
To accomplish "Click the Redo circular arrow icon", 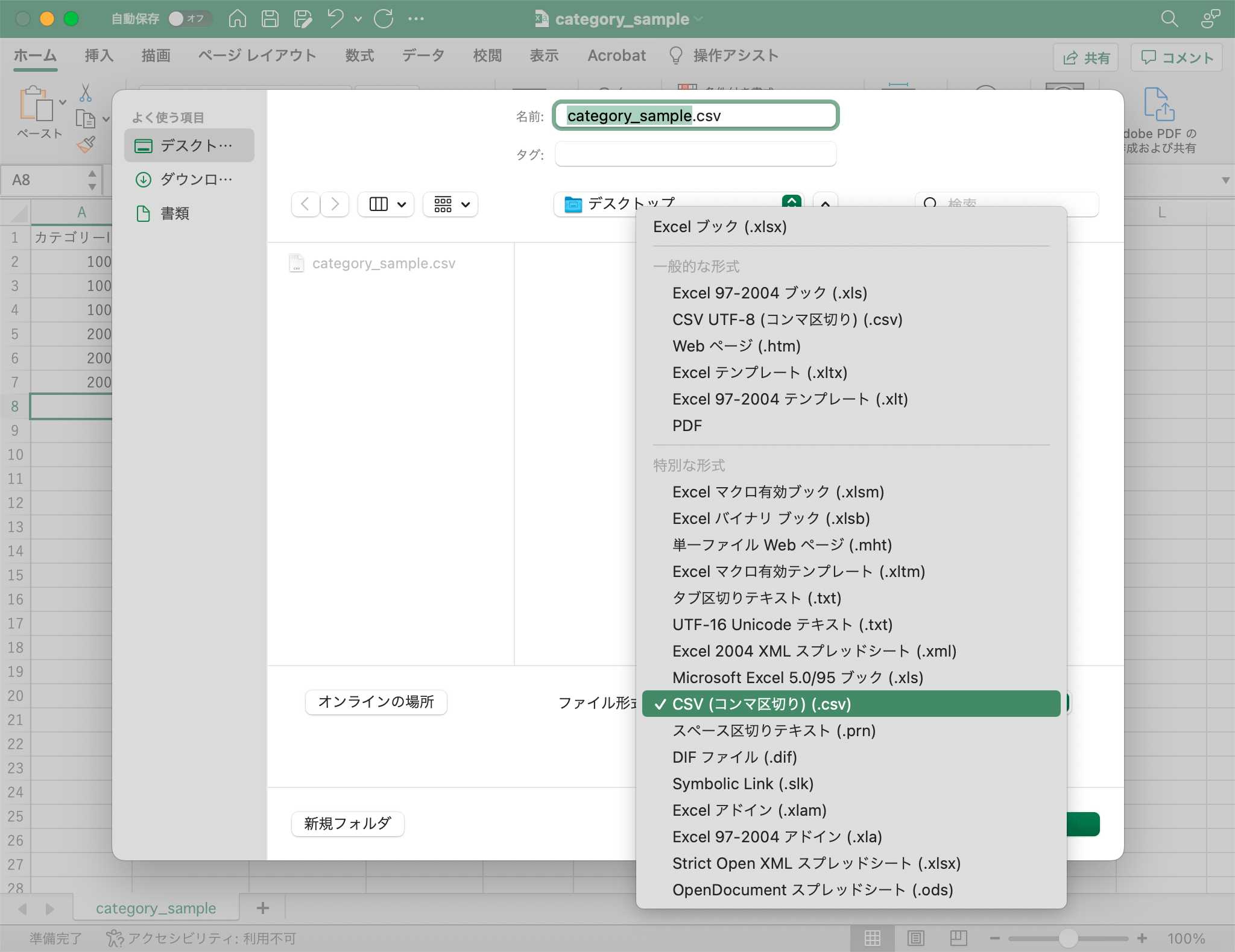I will click(384, 19).
